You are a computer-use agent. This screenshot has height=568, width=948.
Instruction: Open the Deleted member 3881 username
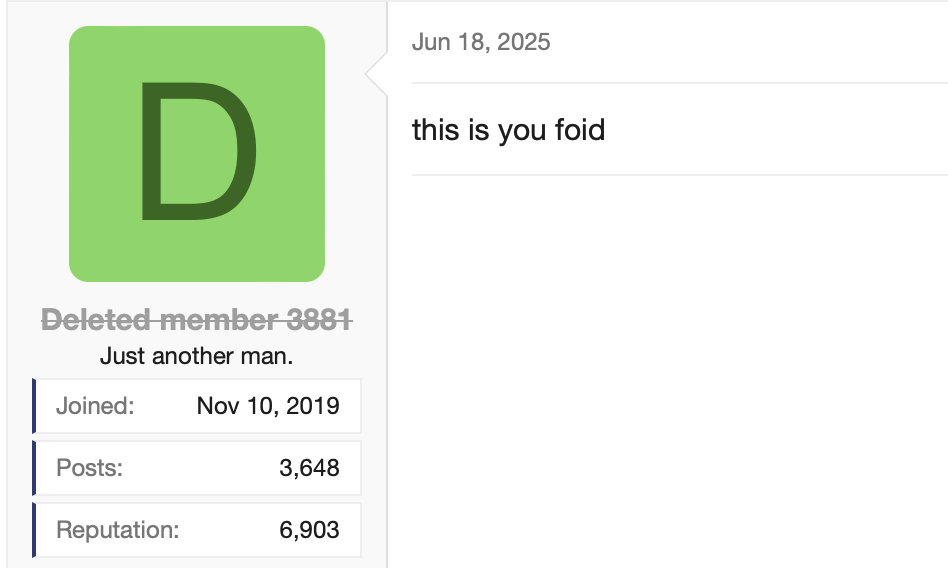click(196, 320)
